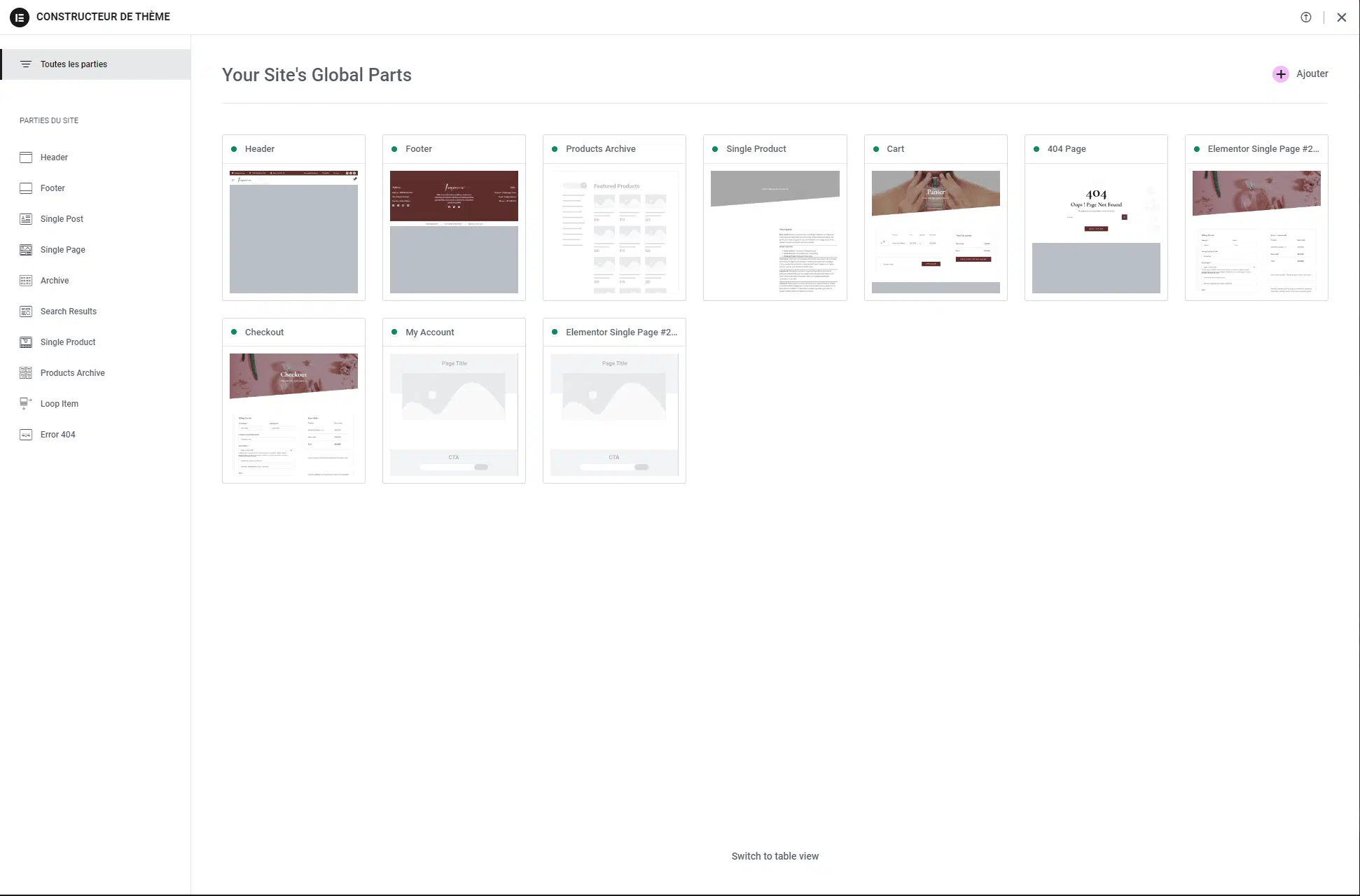Click the My Account card title
This screenshot has height=896, width=1360.
tap(430, 332)
